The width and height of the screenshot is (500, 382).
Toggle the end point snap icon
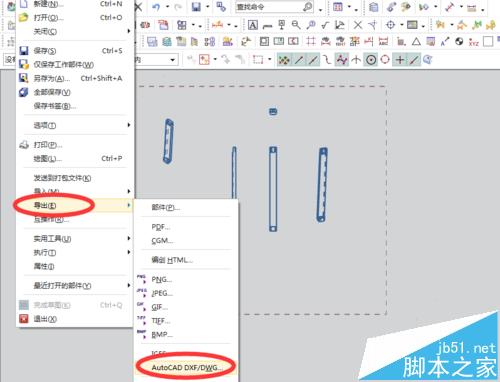pyautogui.click(x=299, y=60)
